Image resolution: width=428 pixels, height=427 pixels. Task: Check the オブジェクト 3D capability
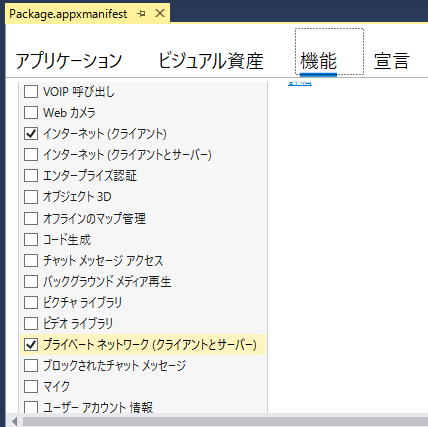(31, 197)
